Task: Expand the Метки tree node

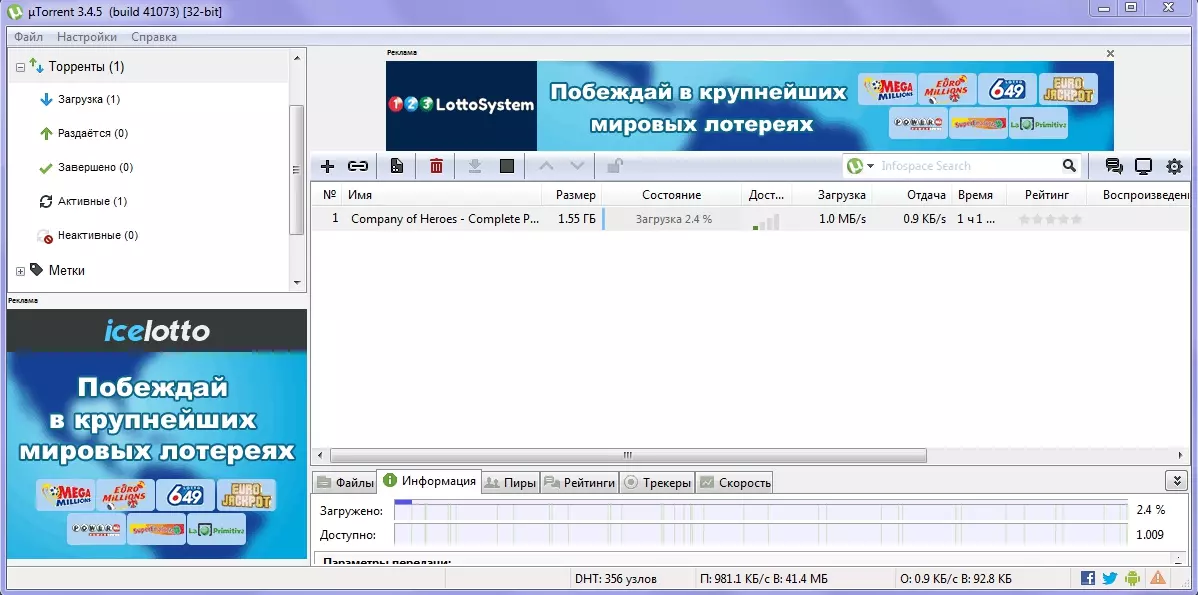Action: pos(21,271)
